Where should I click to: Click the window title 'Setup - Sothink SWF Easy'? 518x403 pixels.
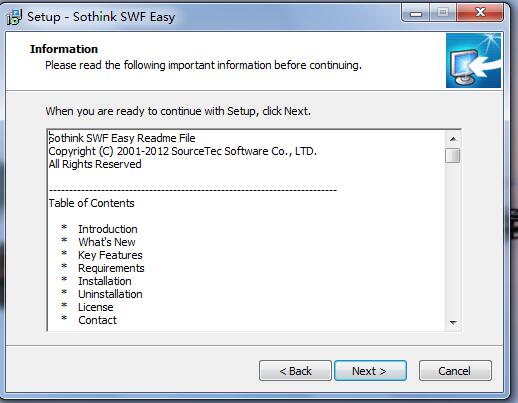101,17
